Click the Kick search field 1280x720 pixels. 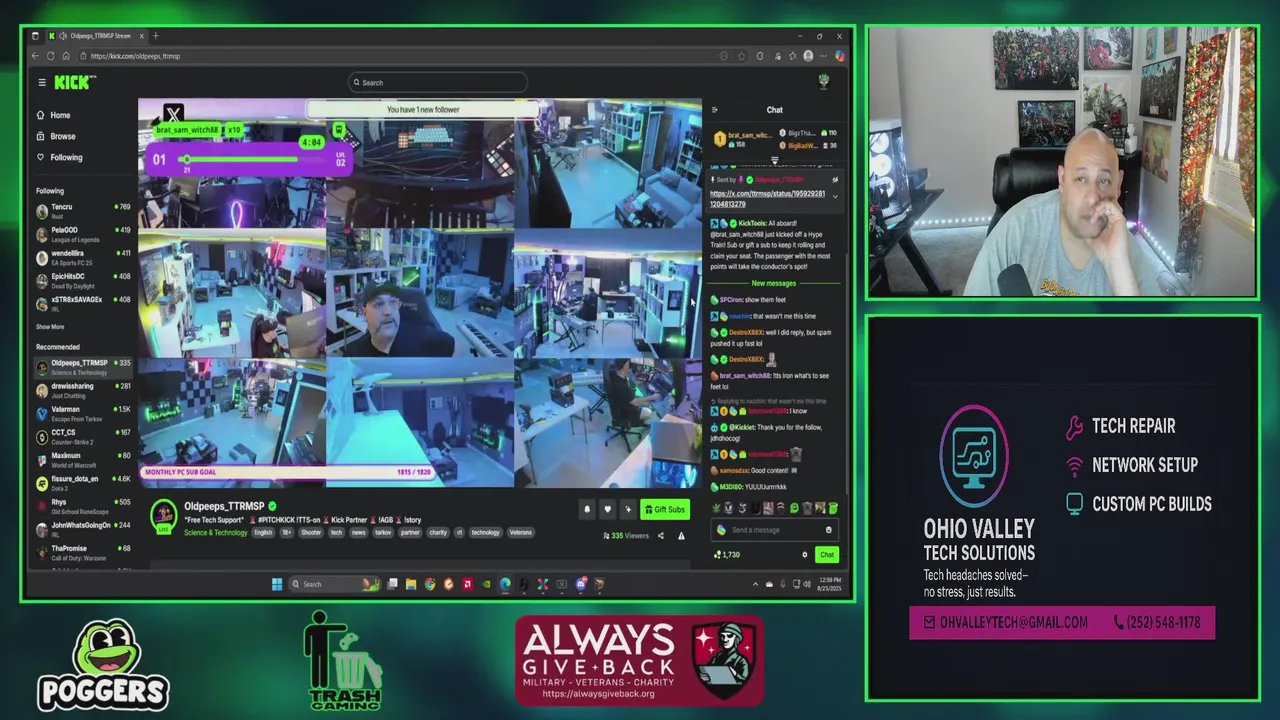click(438, 83)
